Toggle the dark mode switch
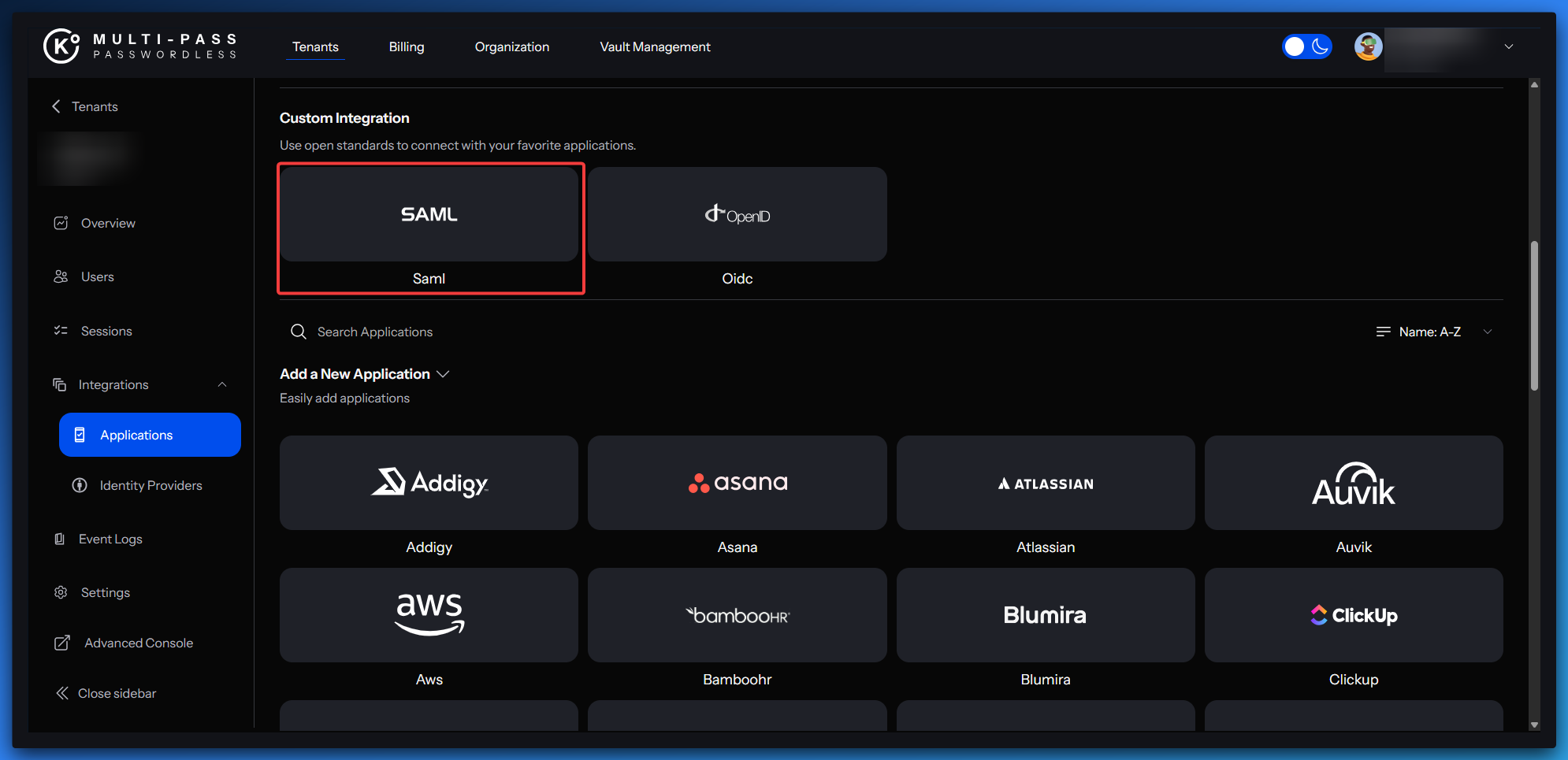The height and width of the screenshot is (760, 1568). (x=1306, y=46)
